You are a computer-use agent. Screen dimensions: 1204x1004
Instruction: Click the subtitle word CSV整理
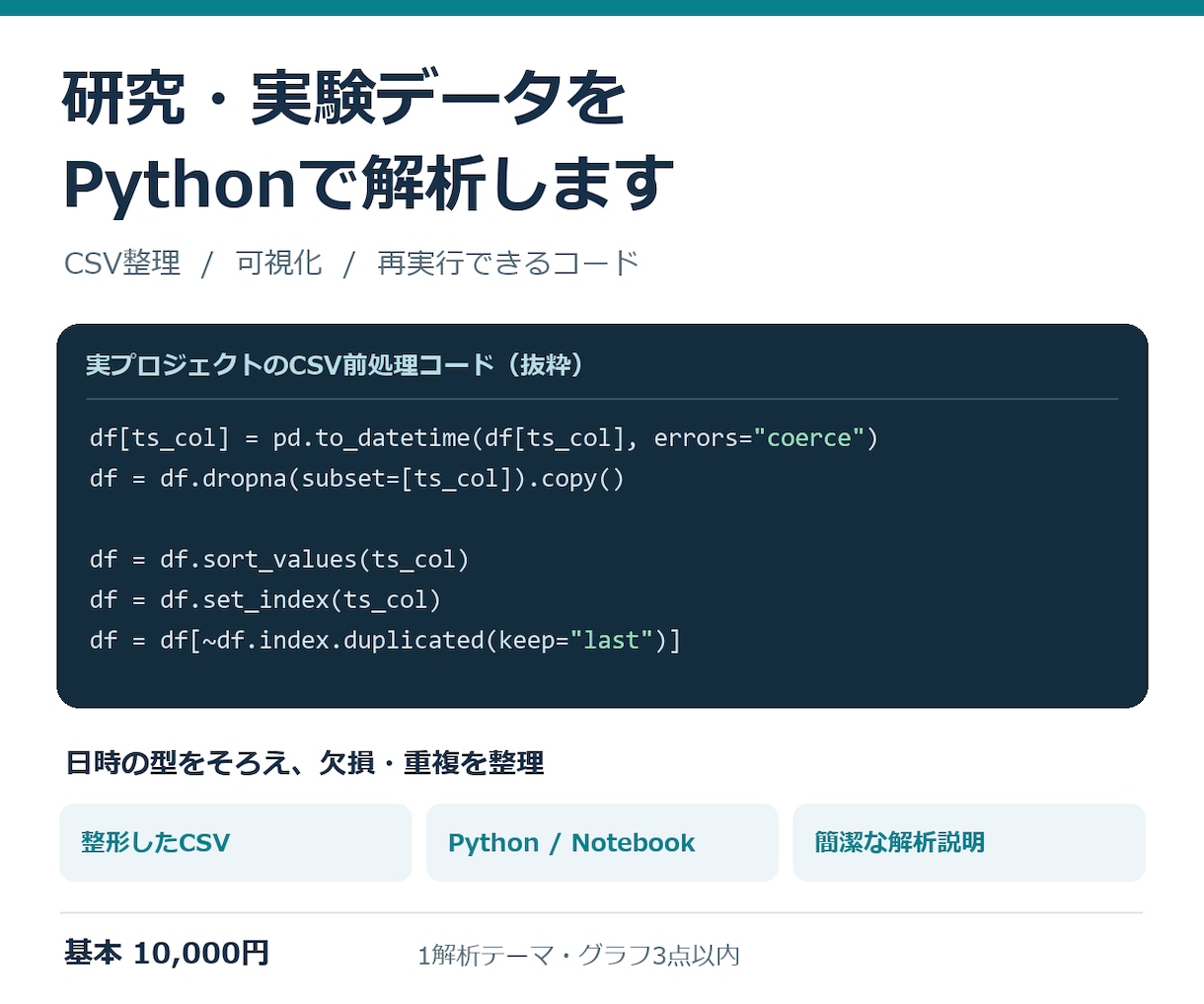[122, 263]
